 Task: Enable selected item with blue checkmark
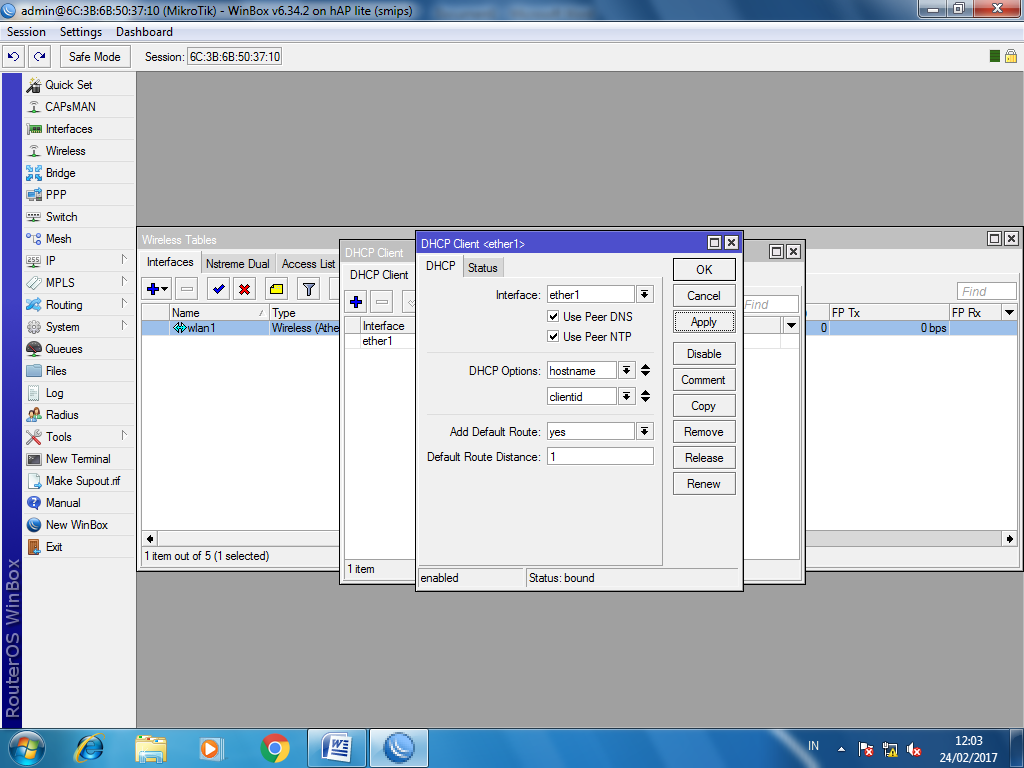click(218, 289)
